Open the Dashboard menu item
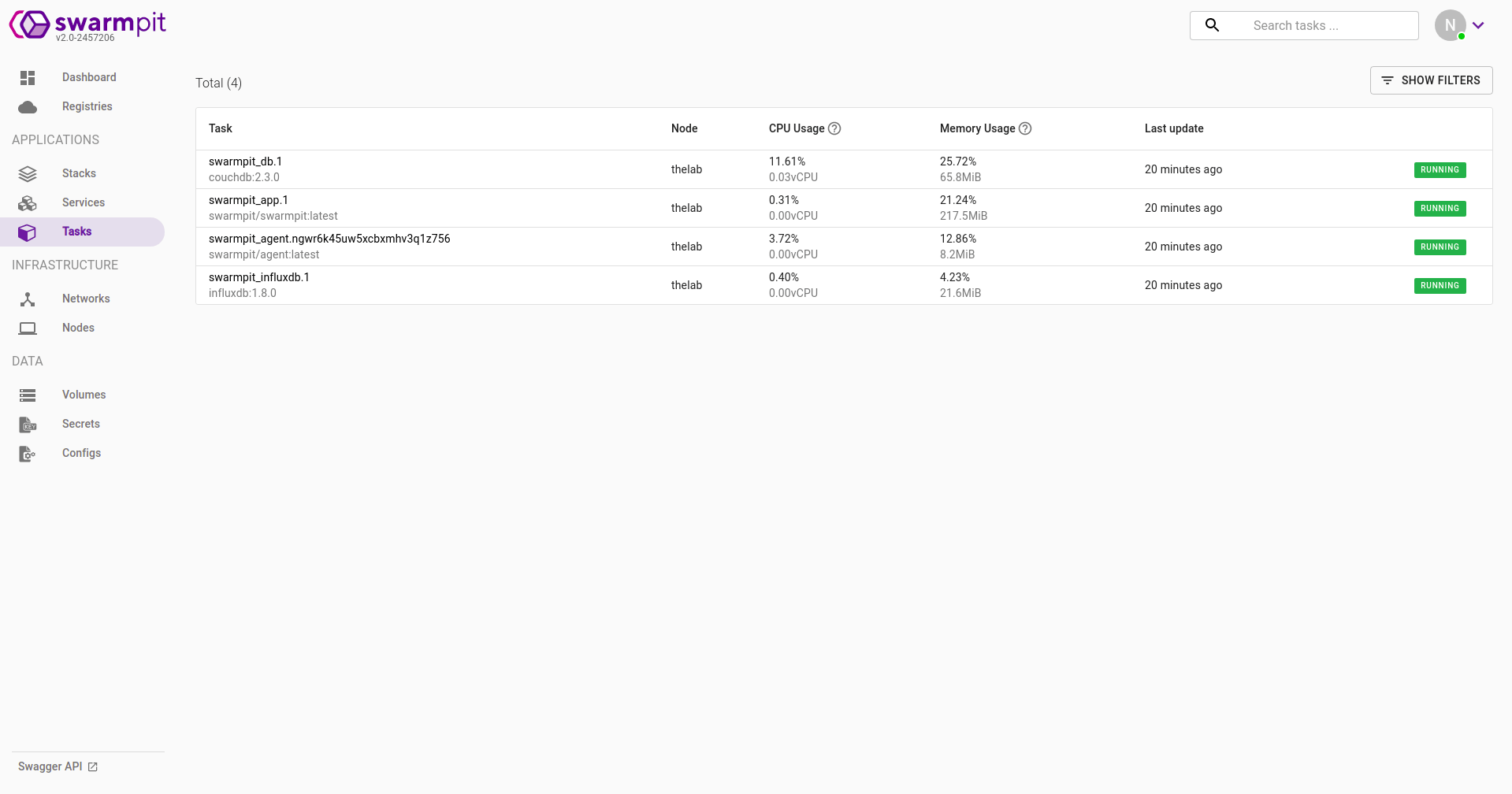 [x=82, y=77]
